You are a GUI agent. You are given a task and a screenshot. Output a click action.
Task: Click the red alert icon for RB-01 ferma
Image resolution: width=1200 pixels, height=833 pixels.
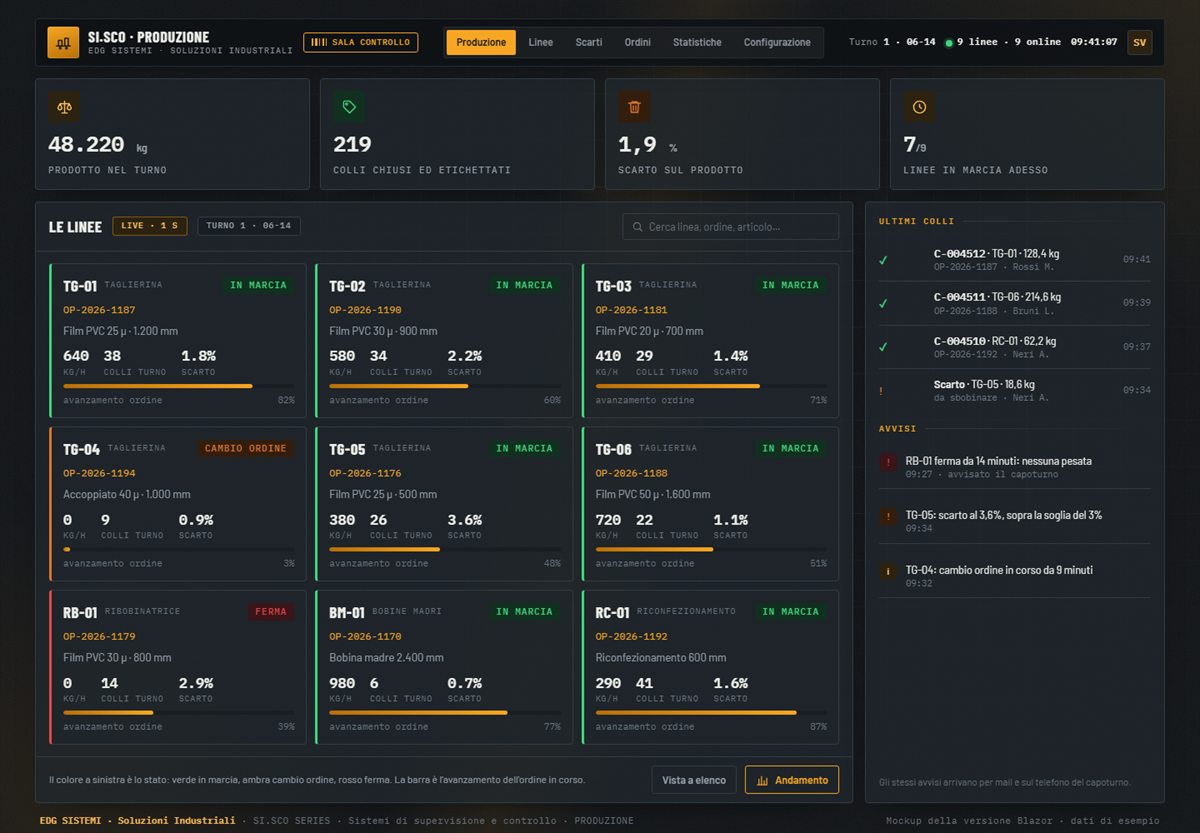click(888, 462)
